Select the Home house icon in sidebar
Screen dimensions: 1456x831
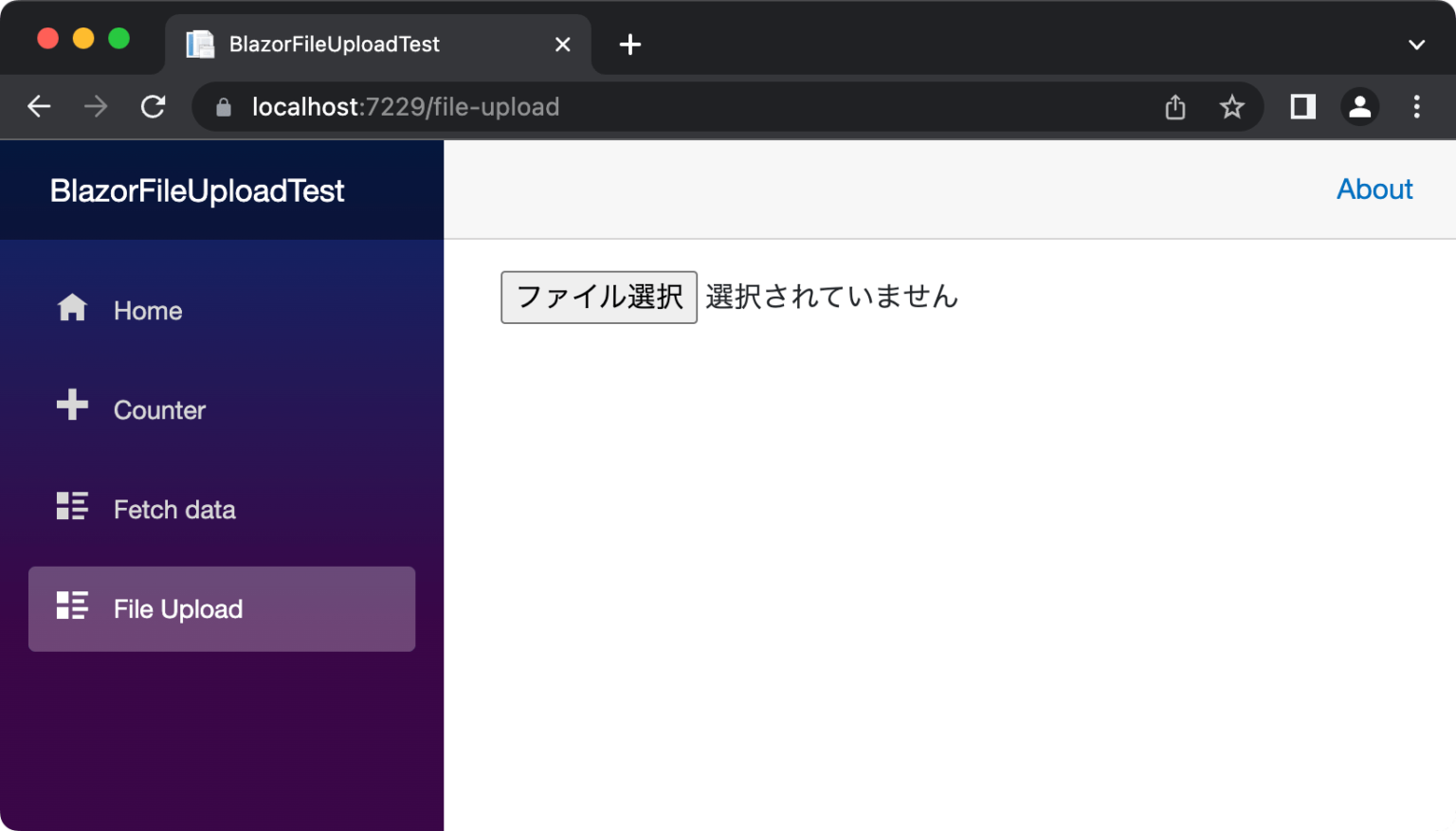(x=71, y=307)
